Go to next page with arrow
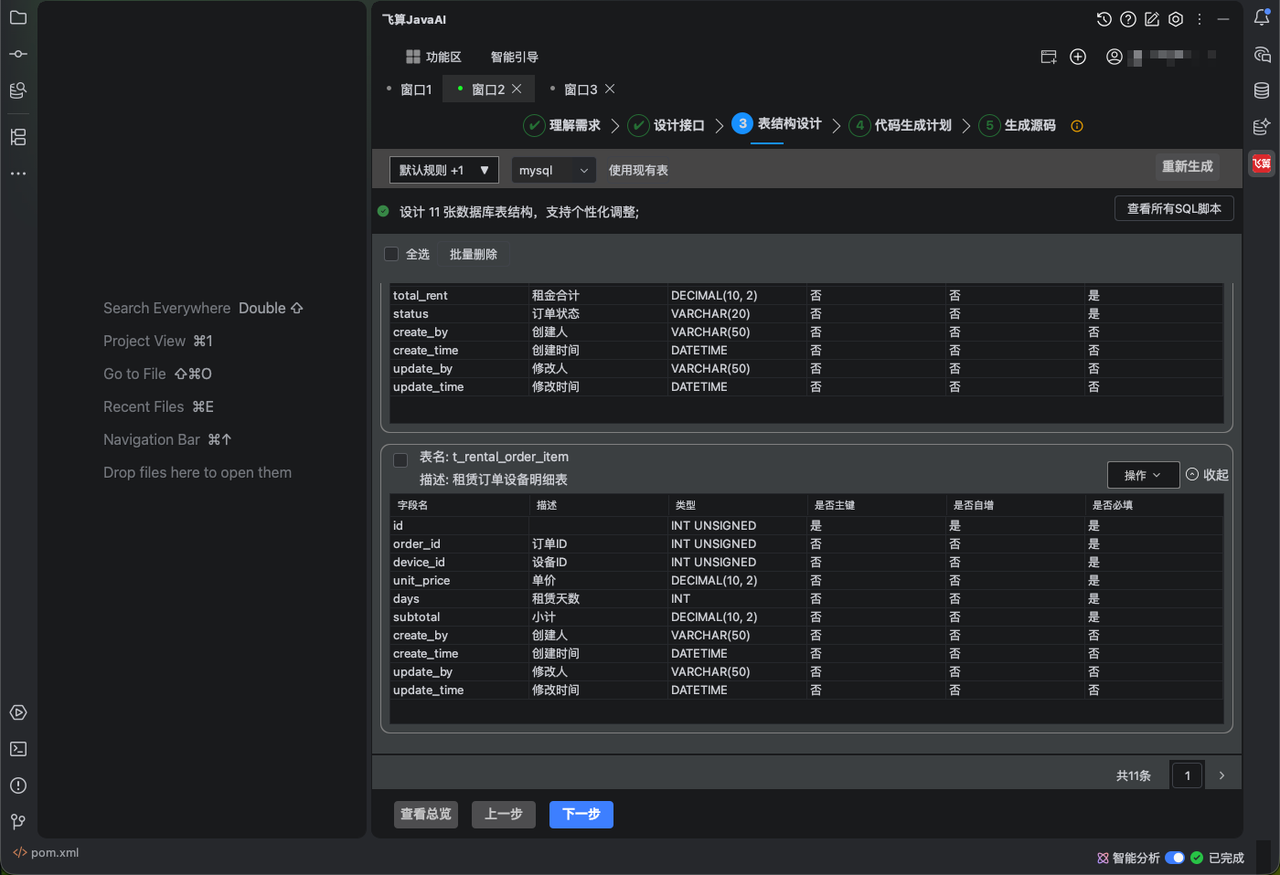 click(x=1221, y=775)
